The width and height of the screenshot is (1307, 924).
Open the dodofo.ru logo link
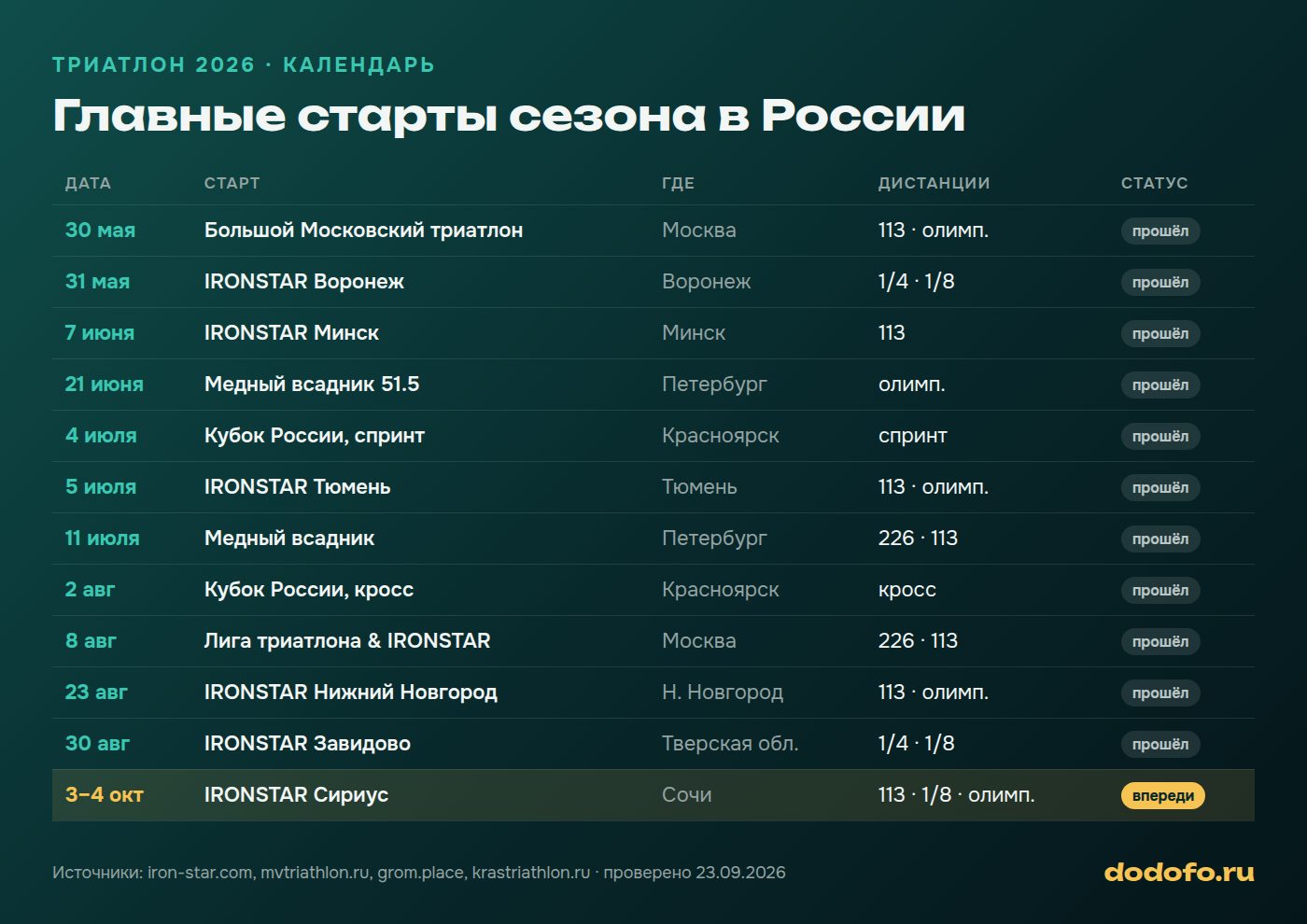click(1179, 872)
